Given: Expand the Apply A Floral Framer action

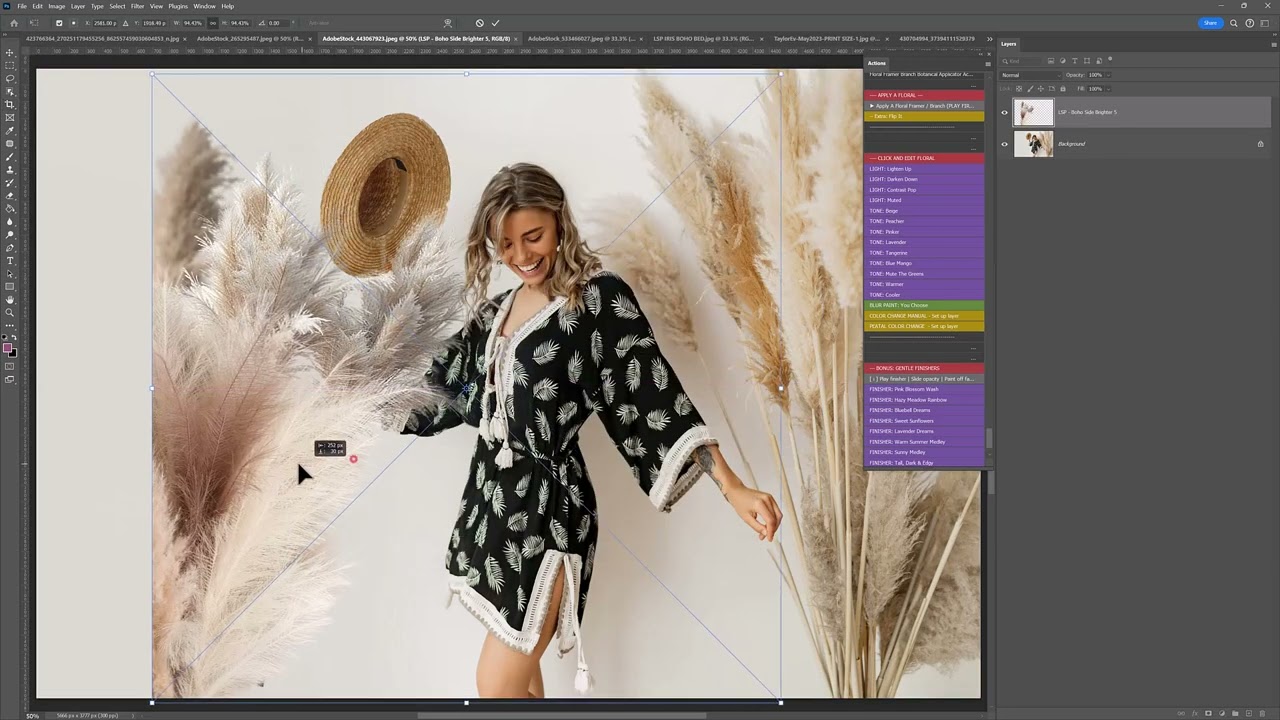Looking at the screenshot, I should tap(872, 106).
